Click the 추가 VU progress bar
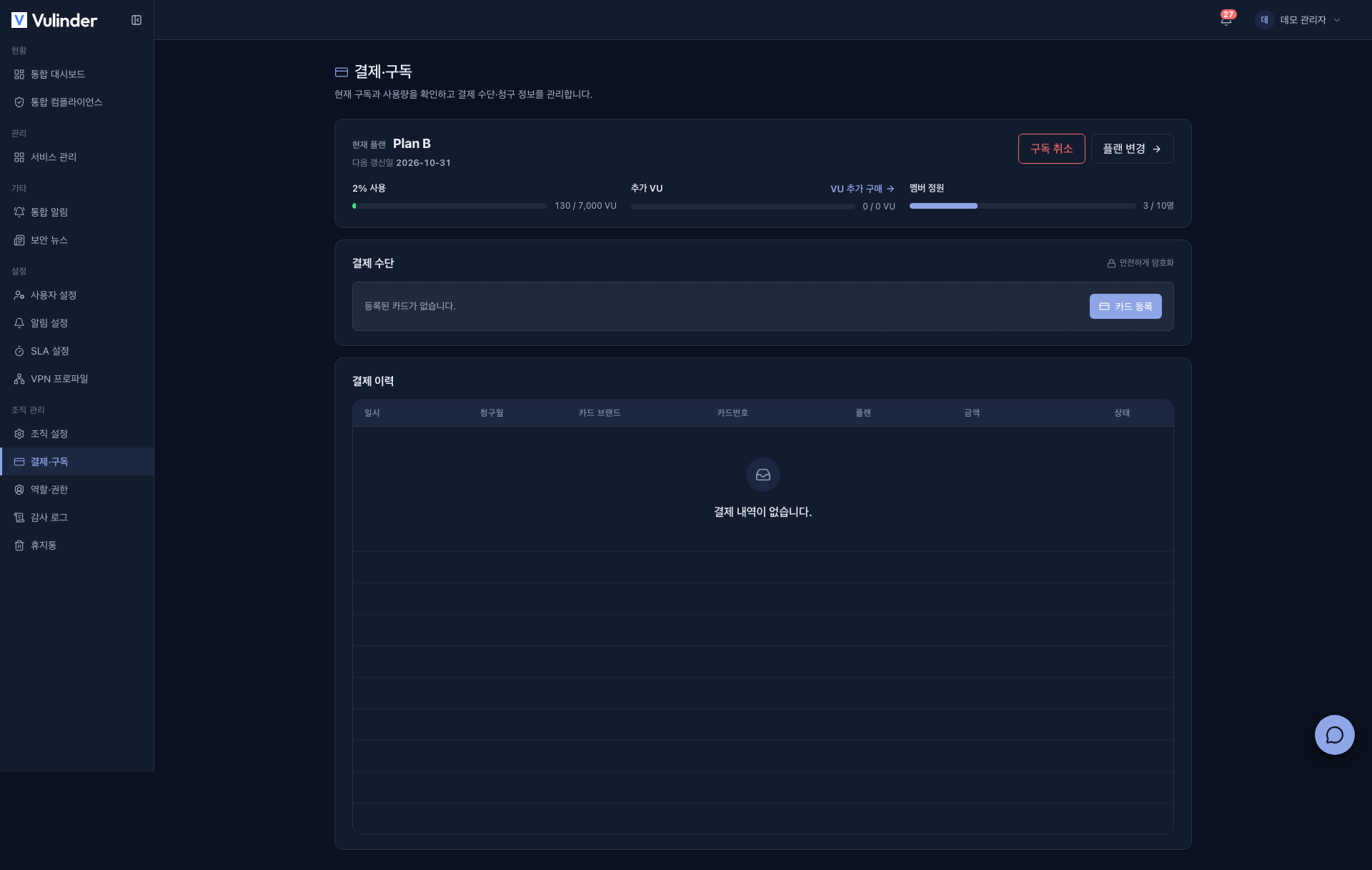The image size is (1372, 870). (742, 207)
